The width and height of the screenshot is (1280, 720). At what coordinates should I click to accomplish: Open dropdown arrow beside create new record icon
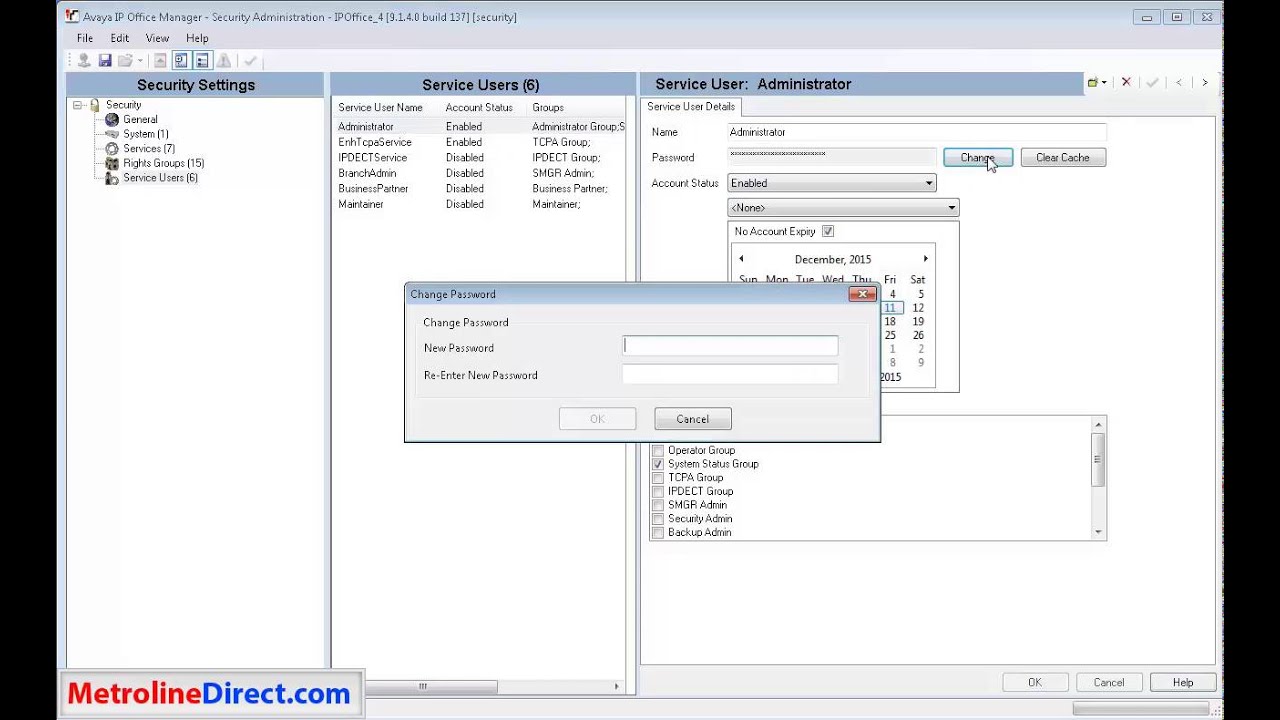pos(1104,83)
